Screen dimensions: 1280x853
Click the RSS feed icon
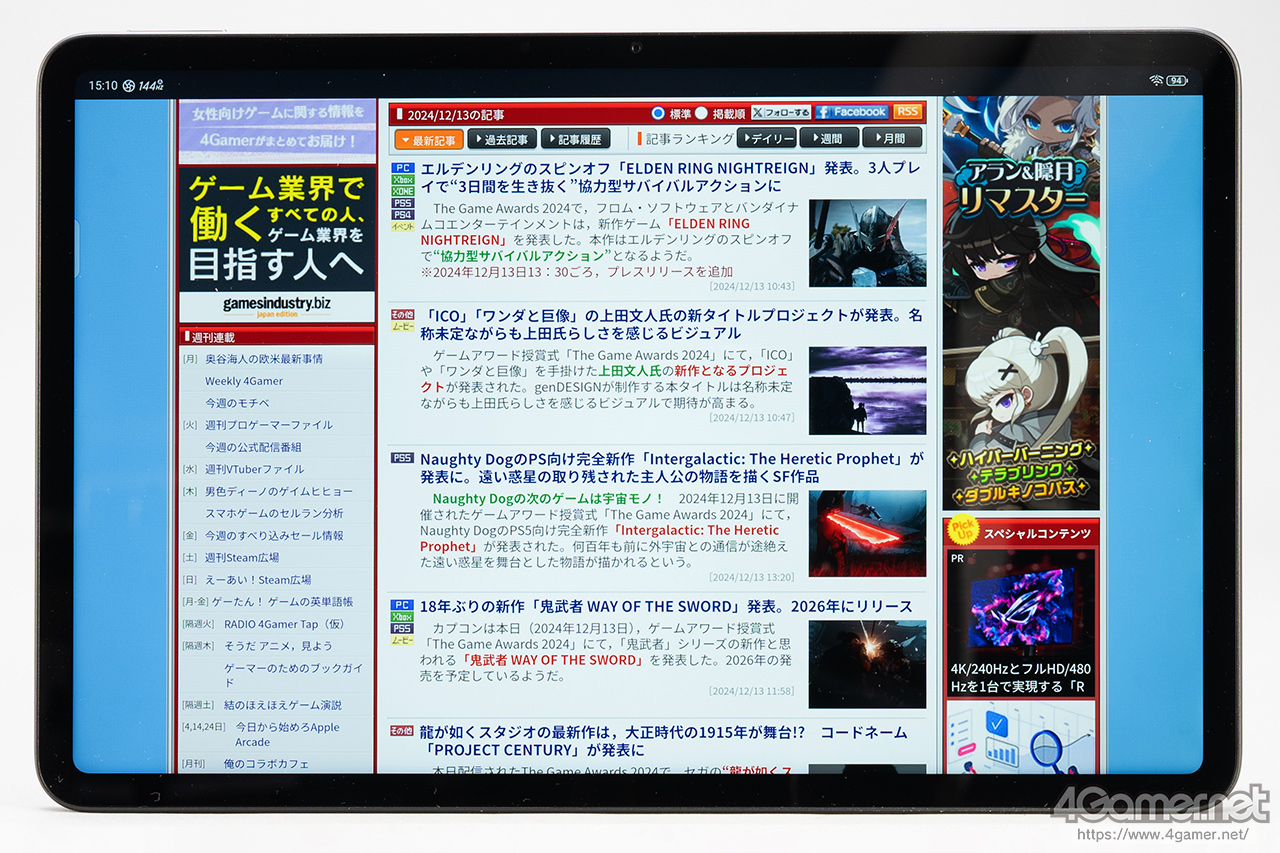tap(907, 112)
